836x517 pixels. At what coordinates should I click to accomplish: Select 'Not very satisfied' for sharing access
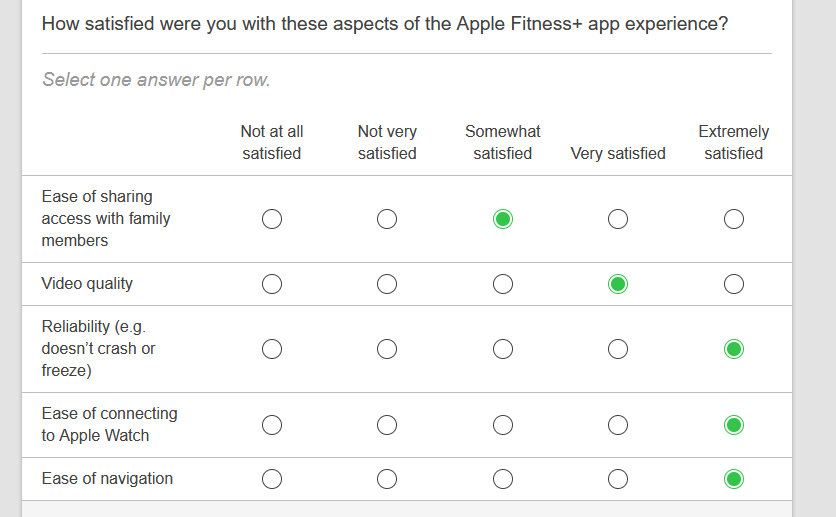tap(387, 219)
